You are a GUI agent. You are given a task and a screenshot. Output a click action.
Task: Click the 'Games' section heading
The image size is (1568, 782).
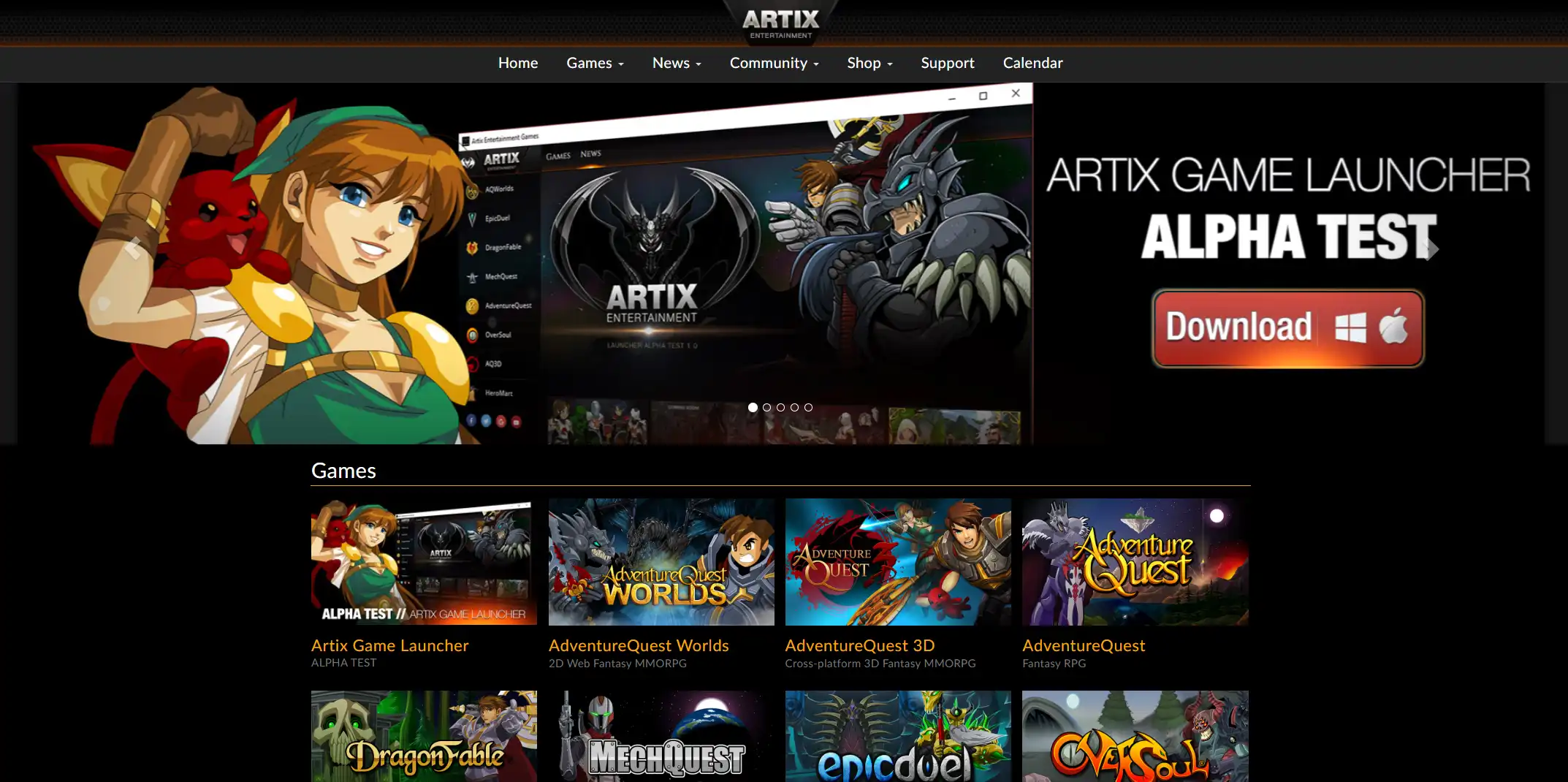(343, 471)
